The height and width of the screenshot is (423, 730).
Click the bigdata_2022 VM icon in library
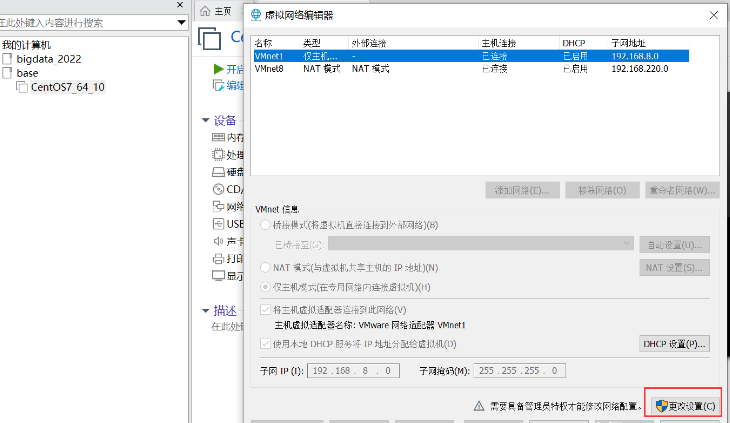[7, 59]
